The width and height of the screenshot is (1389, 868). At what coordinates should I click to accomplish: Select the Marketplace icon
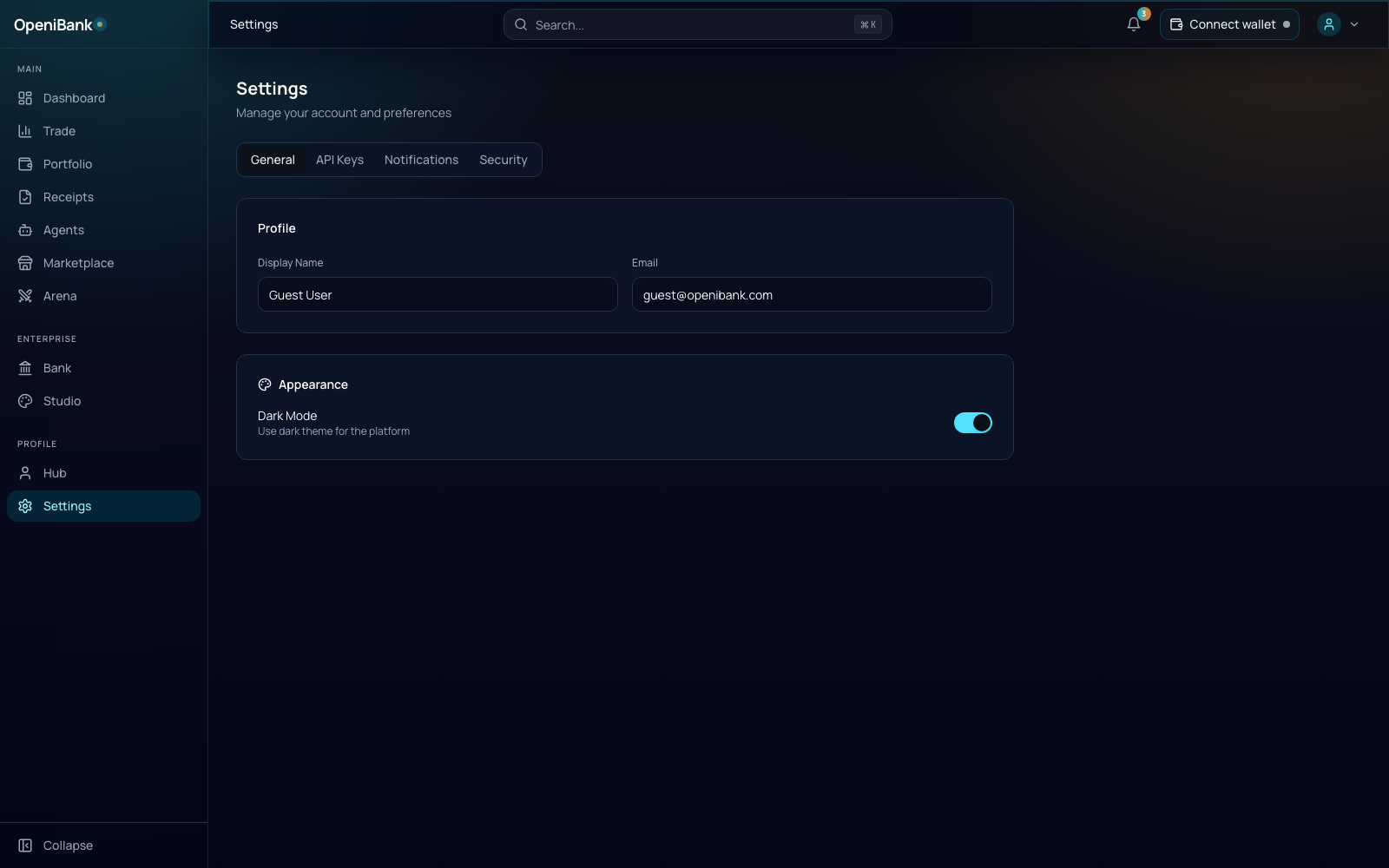(26, 263)
